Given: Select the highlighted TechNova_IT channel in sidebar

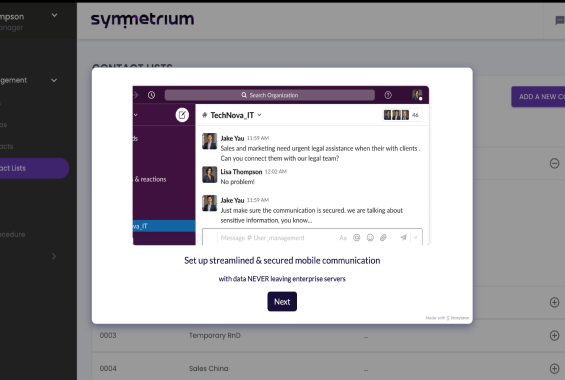Looking at the screenshot, I should point(164,226).
